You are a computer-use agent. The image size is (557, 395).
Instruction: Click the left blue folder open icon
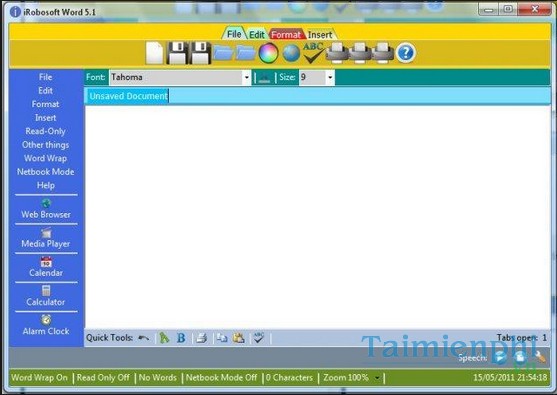click(x=223, y=53)
